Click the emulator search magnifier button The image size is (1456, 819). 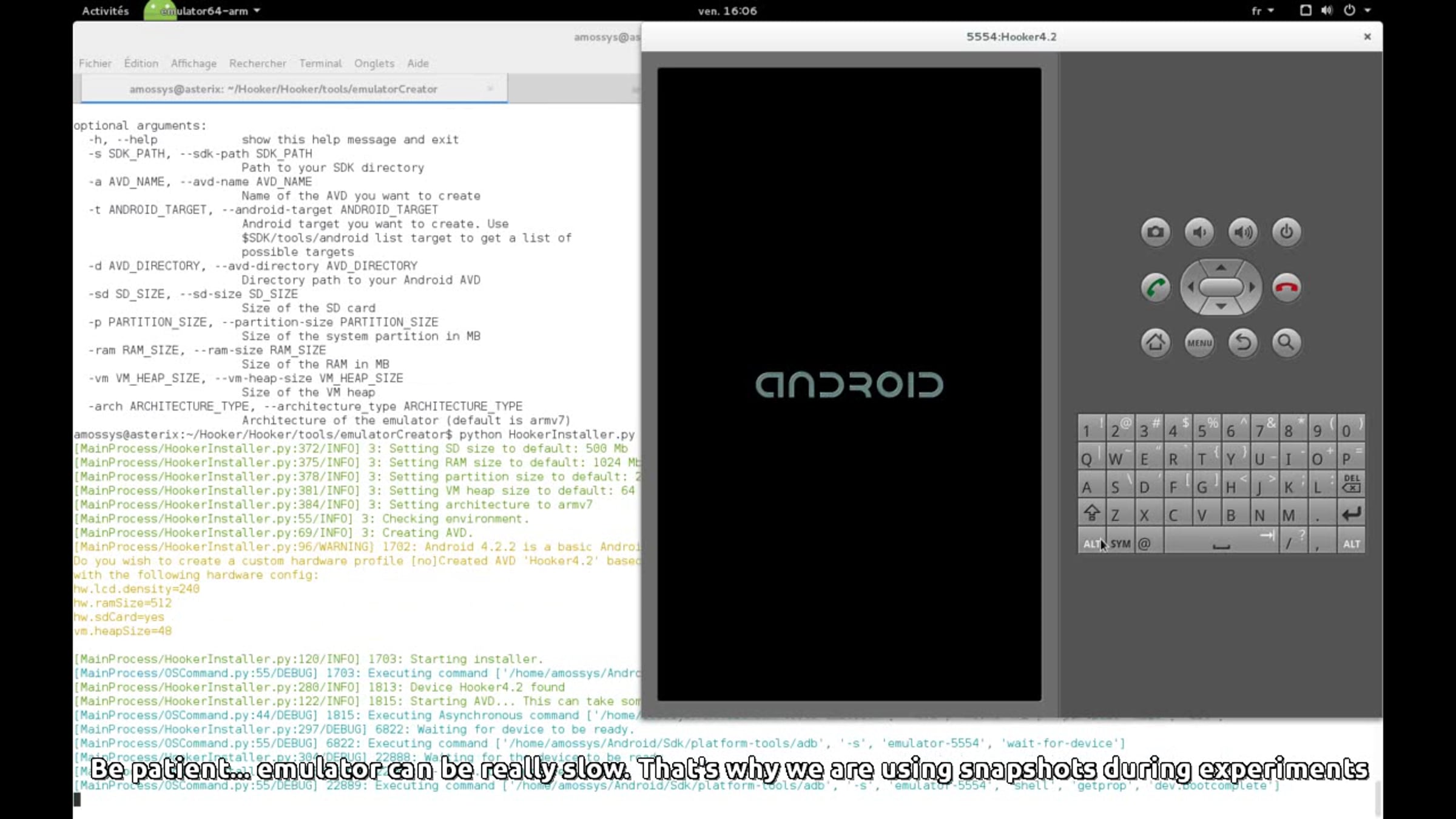click(x=1286, y=343)
